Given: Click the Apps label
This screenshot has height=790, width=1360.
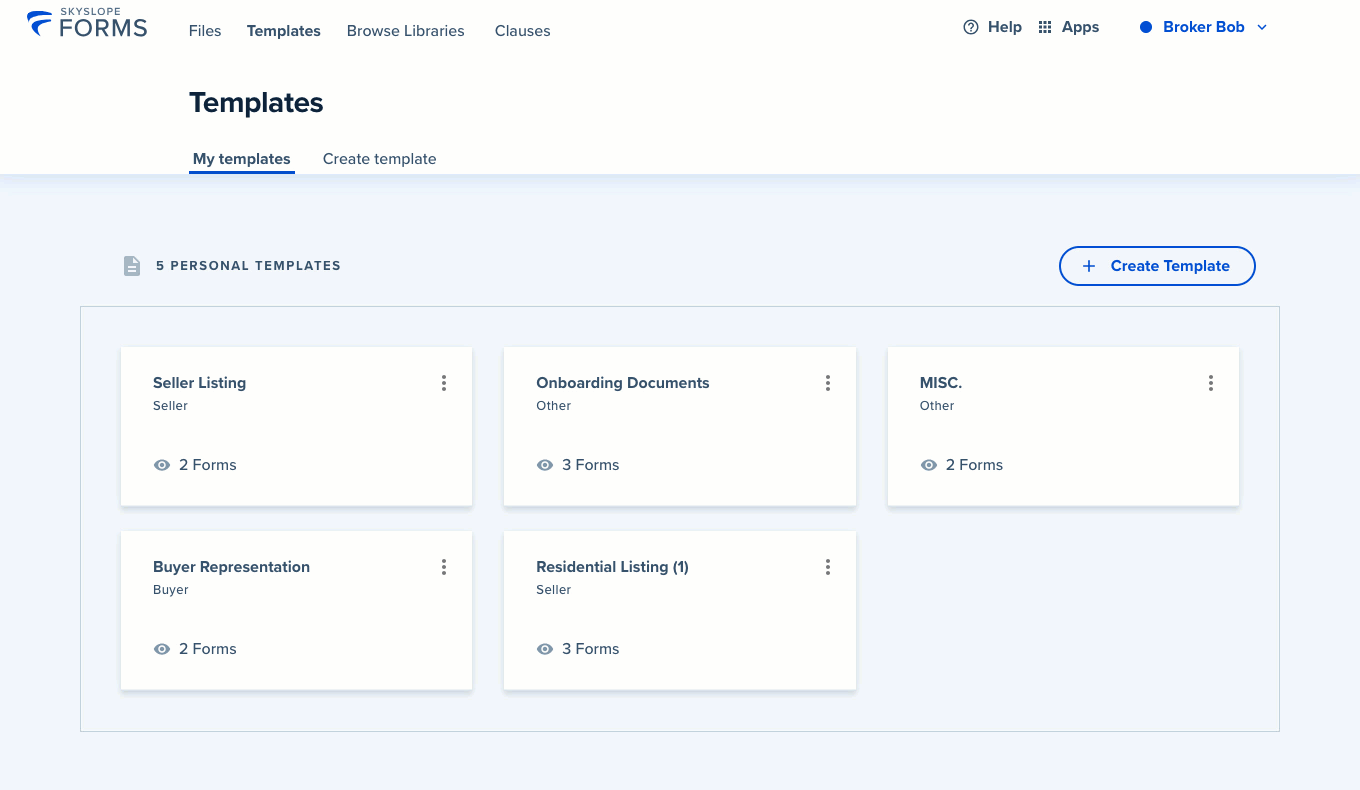Looking at the screenshot, I should coord(1080,27).
